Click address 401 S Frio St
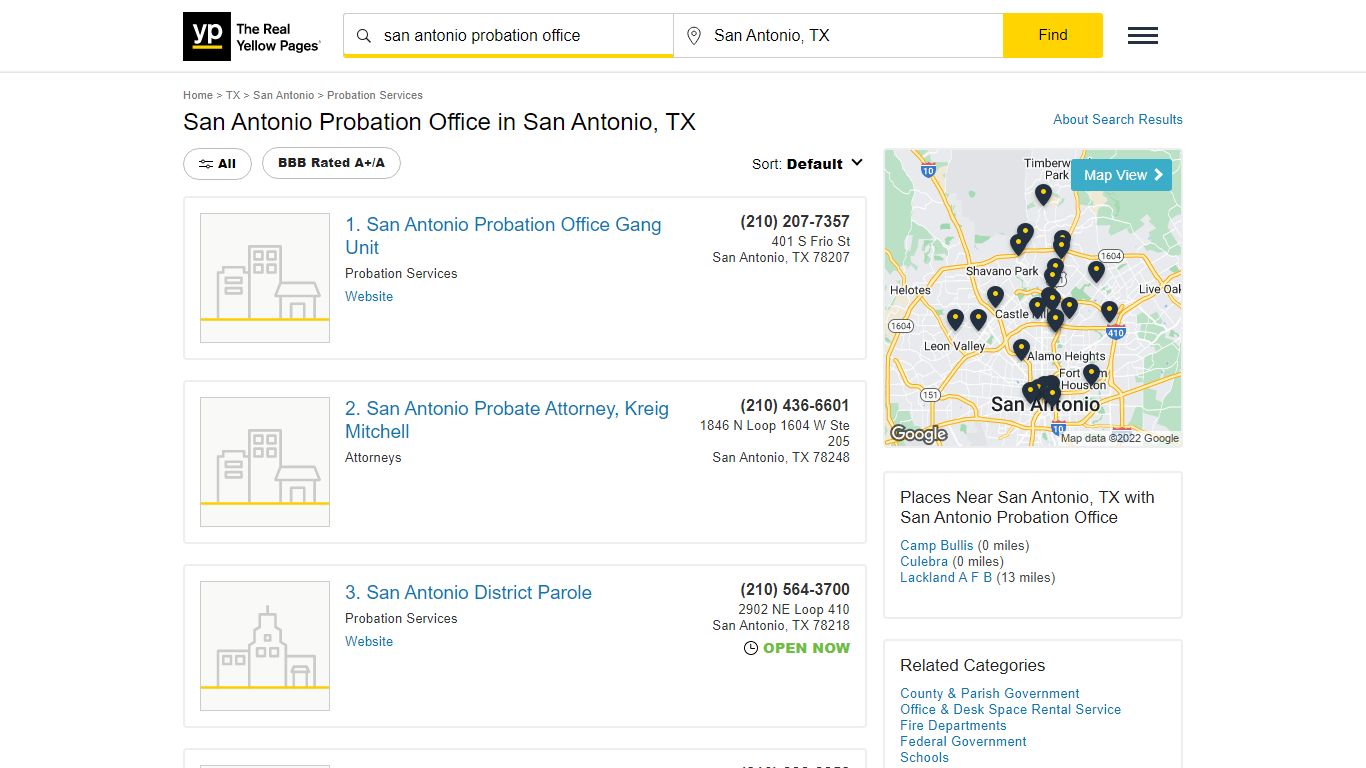The width and height of the screenshot is (1366, 768). [x=811, y=241]
